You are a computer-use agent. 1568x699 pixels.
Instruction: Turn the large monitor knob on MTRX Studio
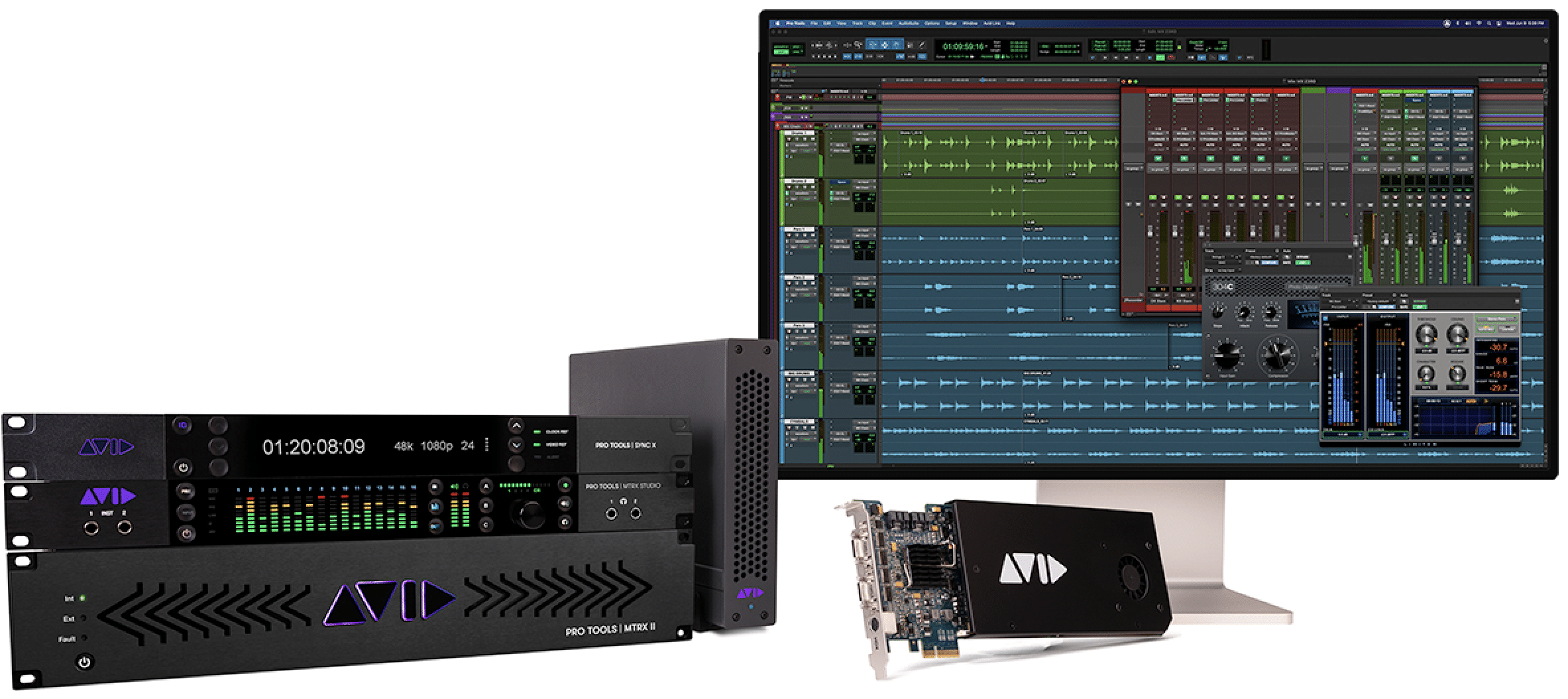pyautogui.click(x=532, y=515)
